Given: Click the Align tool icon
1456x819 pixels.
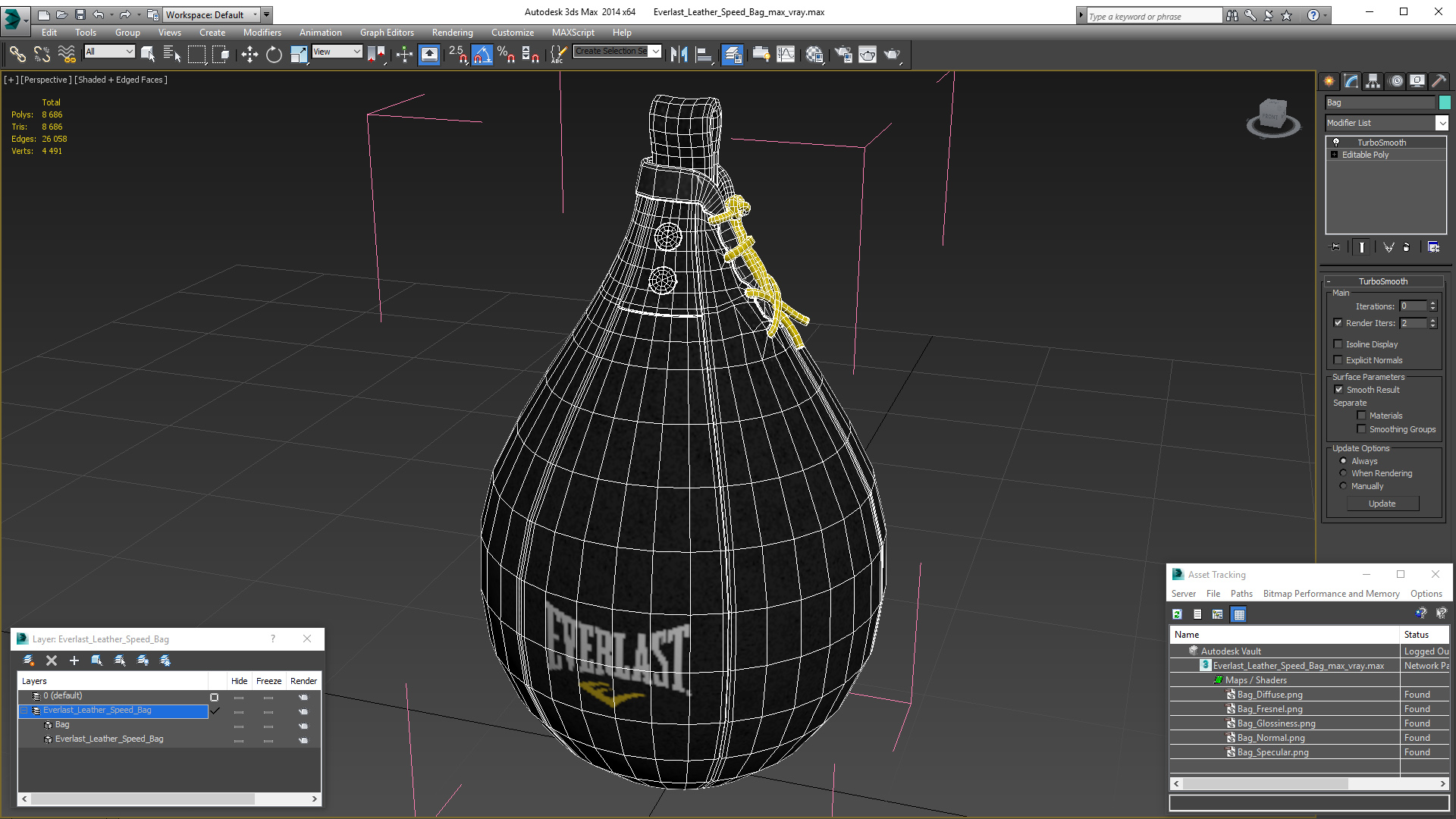Looking at the screenshot, I should tap(704, 54).
